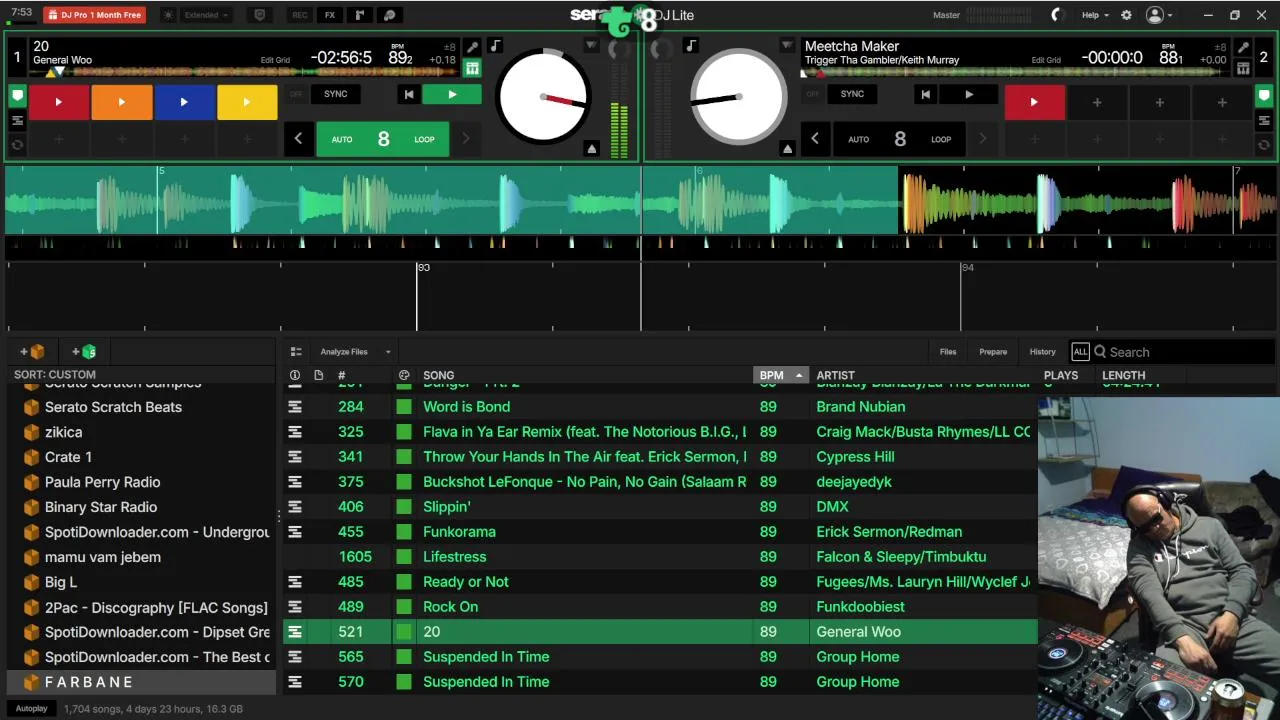Select the saved loops tab icon on deck 1
The height and width of the screenshot is (720, 1280).
coord(17,121)
